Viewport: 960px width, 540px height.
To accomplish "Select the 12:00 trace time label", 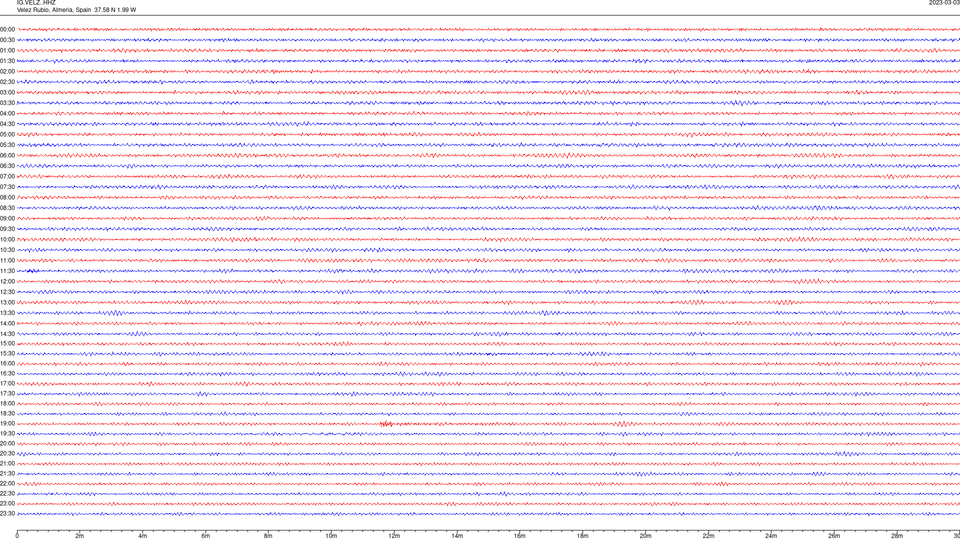I will click(x=7, y=282).
